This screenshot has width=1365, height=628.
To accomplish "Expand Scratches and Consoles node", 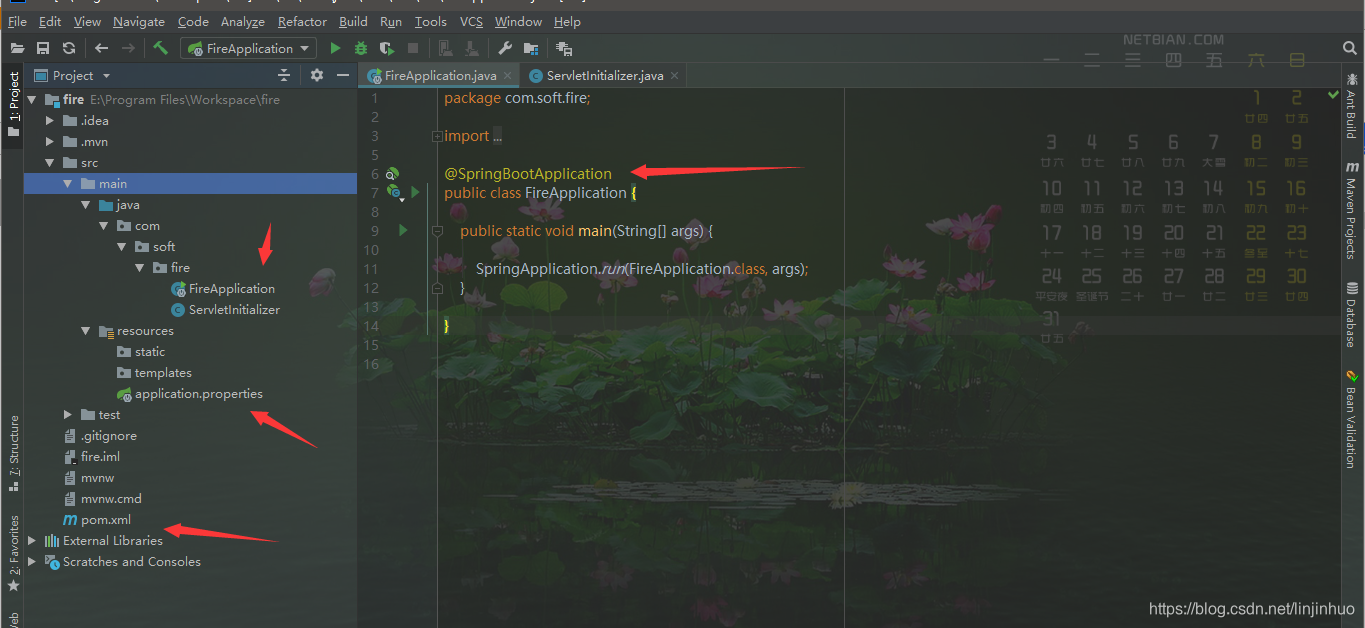I will 33,561.
